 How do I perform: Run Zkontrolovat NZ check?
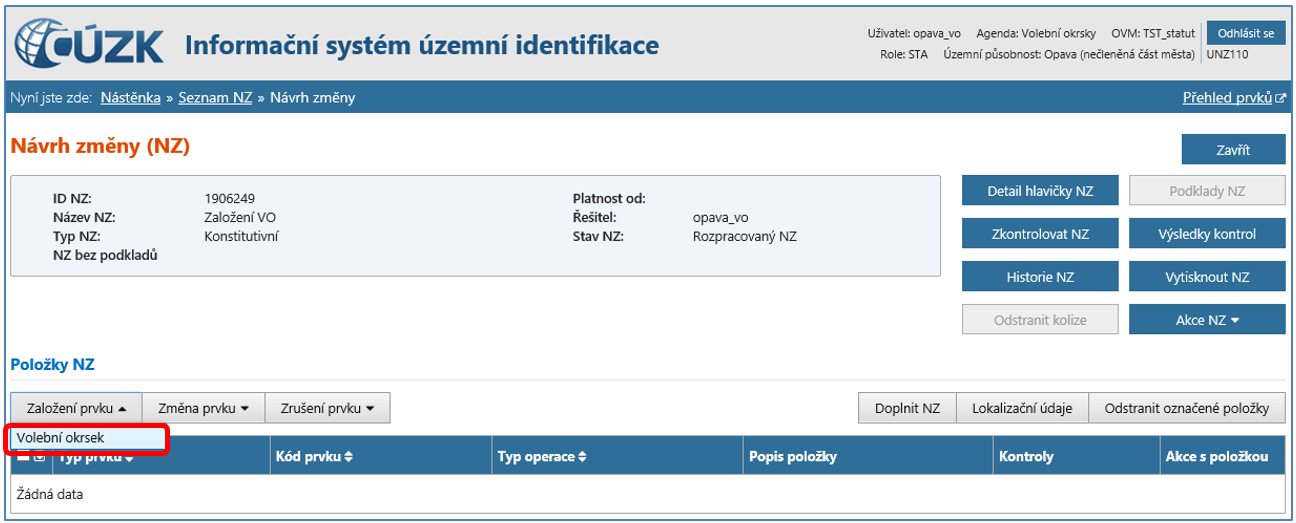click(1039, 234)
